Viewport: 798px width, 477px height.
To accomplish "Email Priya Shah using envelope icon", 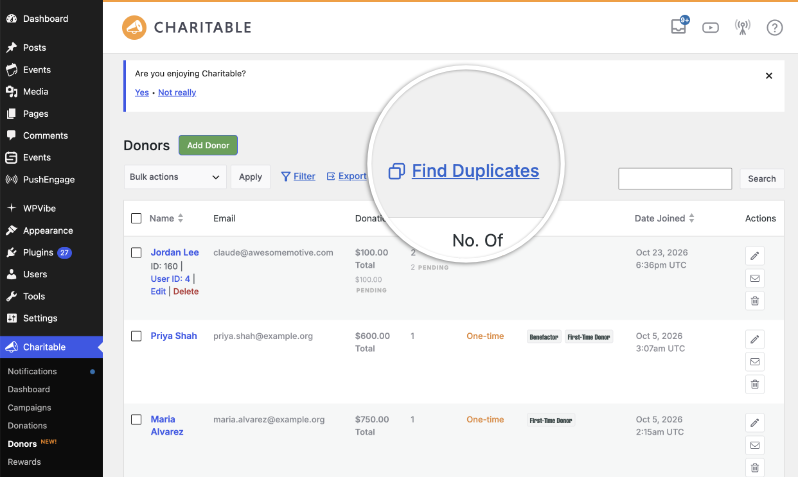I will (x=755, y=362).
